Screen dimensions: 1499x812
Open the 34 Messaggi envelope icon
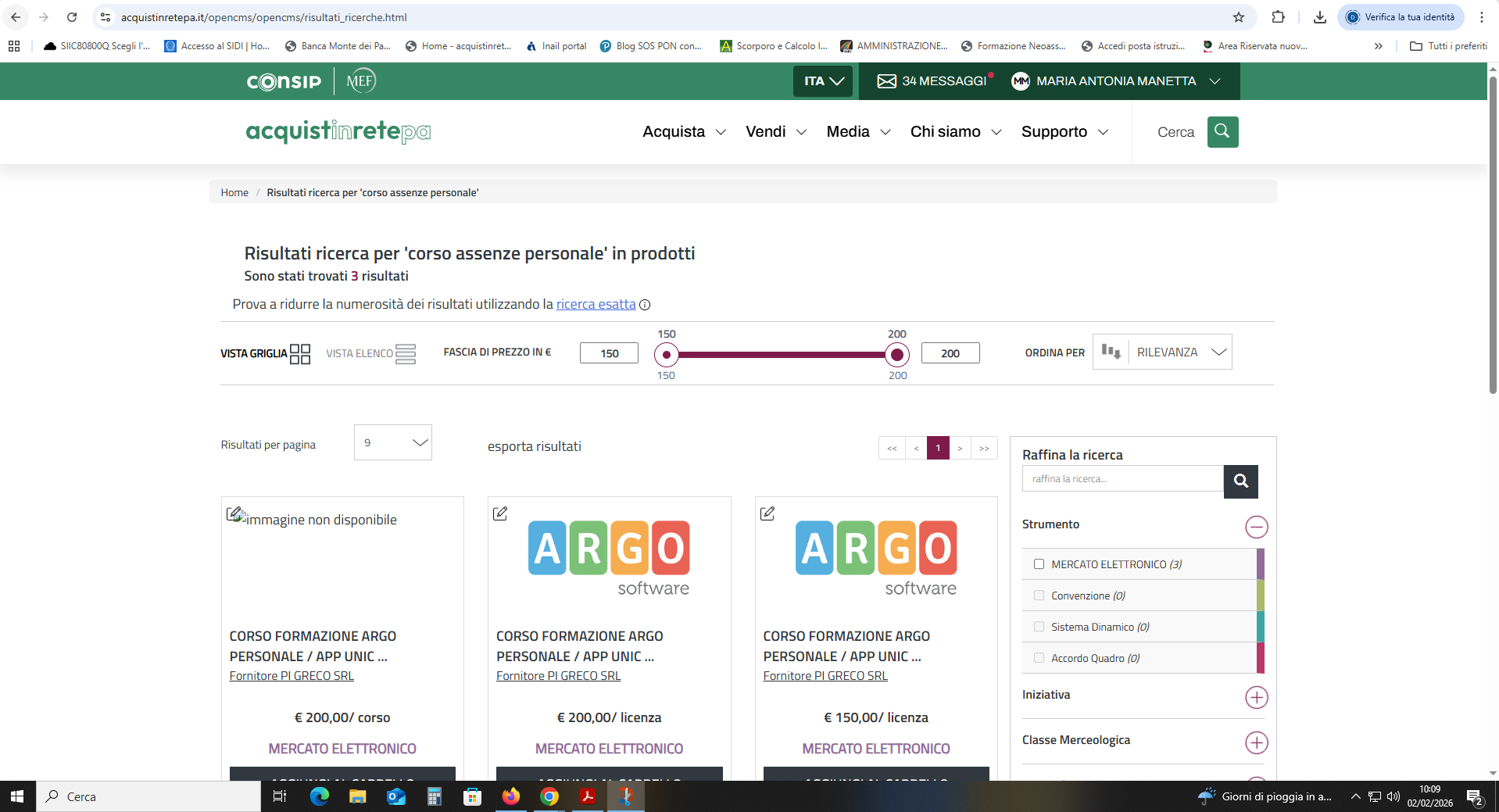[886, 81]
